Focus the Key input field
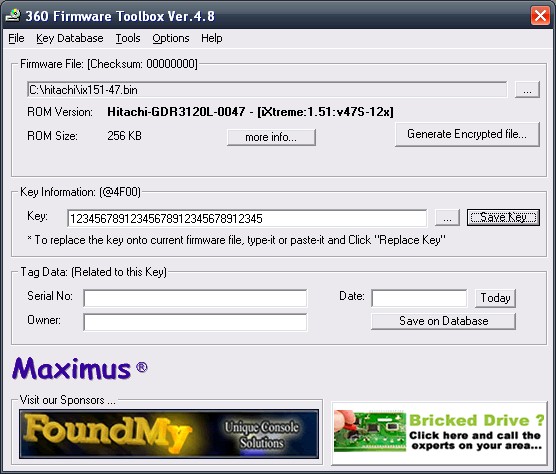The height and width of the screenshot is (474, 556). pos(247,218)
